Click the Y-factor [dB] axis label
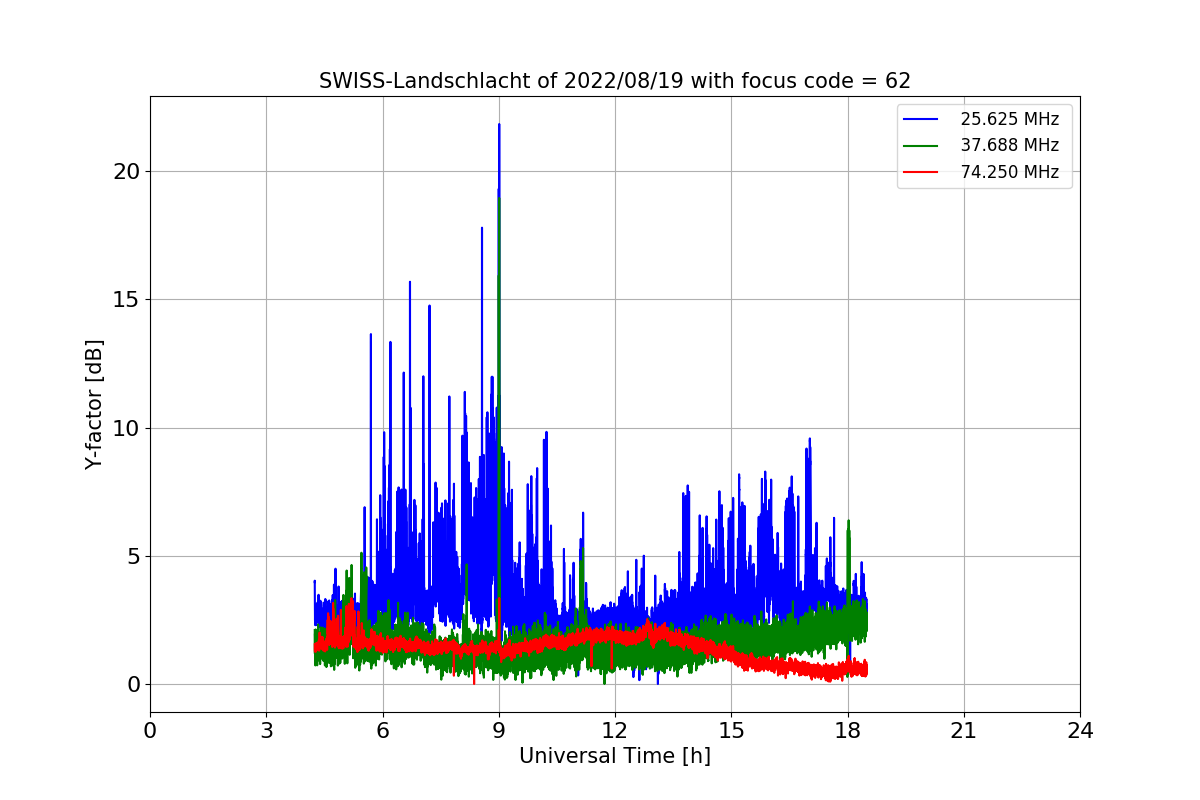Viewport: 1200px width, 800px height. 94,404
